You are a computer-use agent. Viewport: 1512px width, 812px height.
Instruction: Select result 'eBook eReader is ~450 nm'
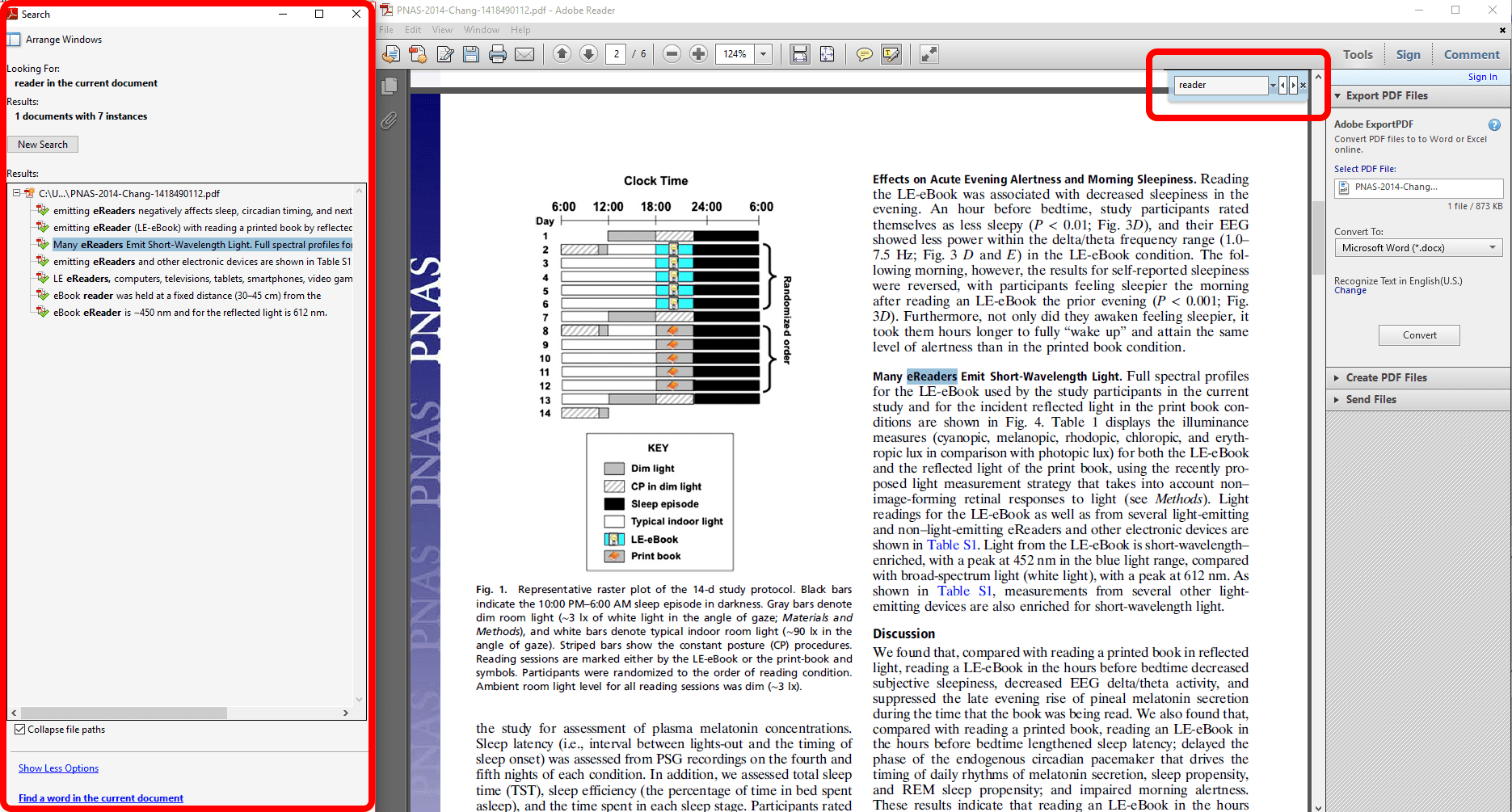click(x=190, y=313)
